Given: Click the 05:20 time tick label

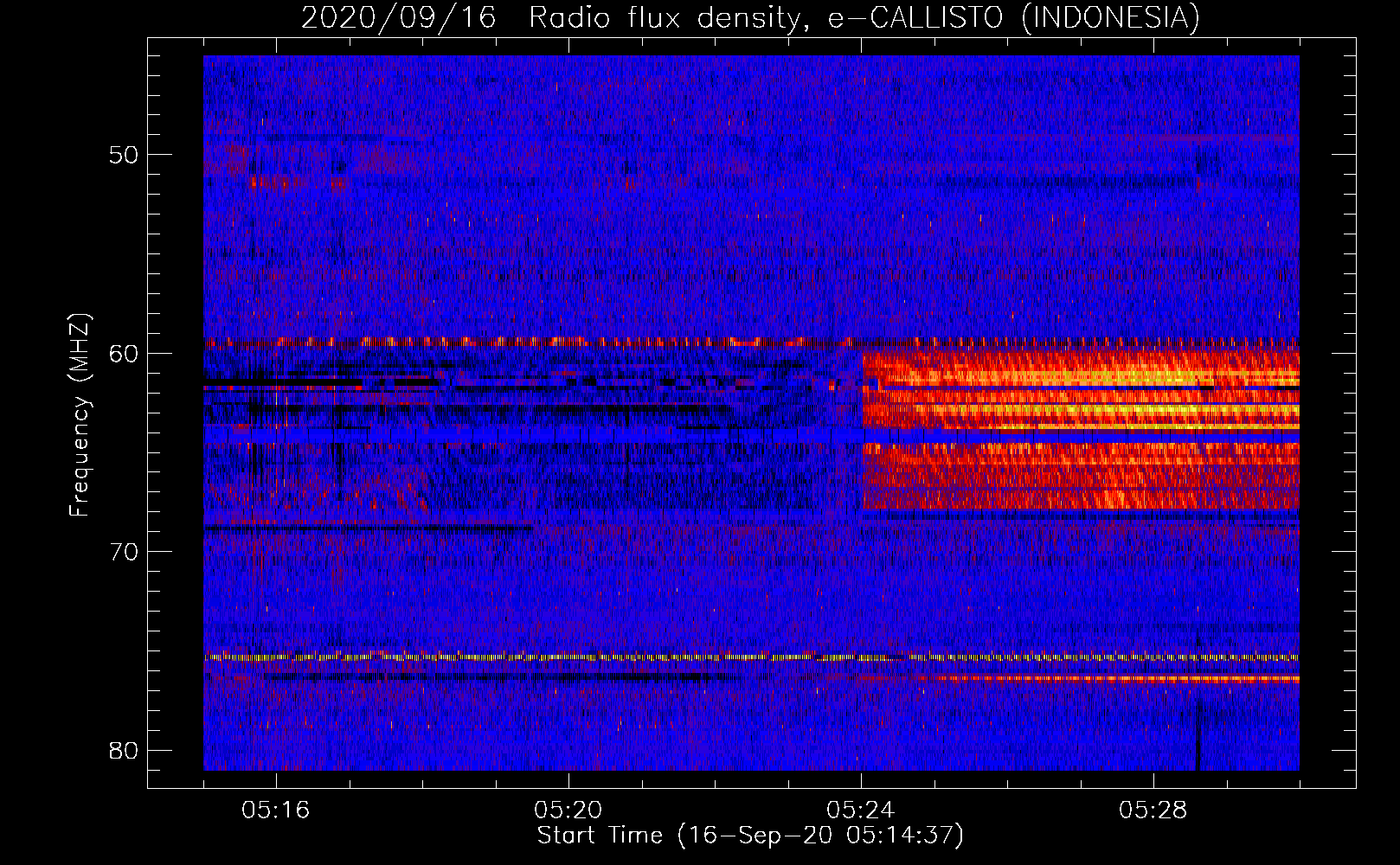Looking at the screenshot, I should click(x=568, y=811).
